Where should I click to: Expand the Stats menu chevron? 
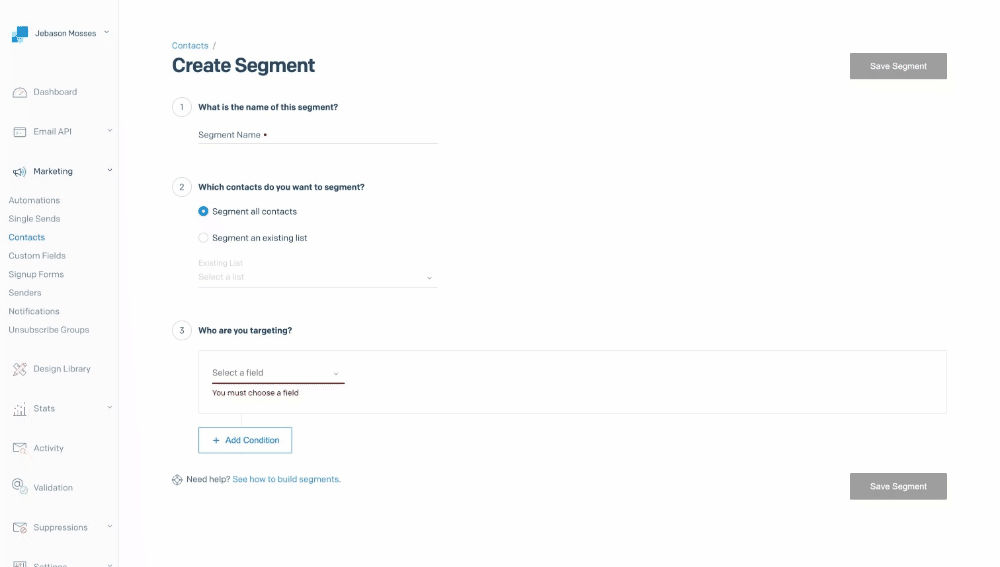[110, 408]
